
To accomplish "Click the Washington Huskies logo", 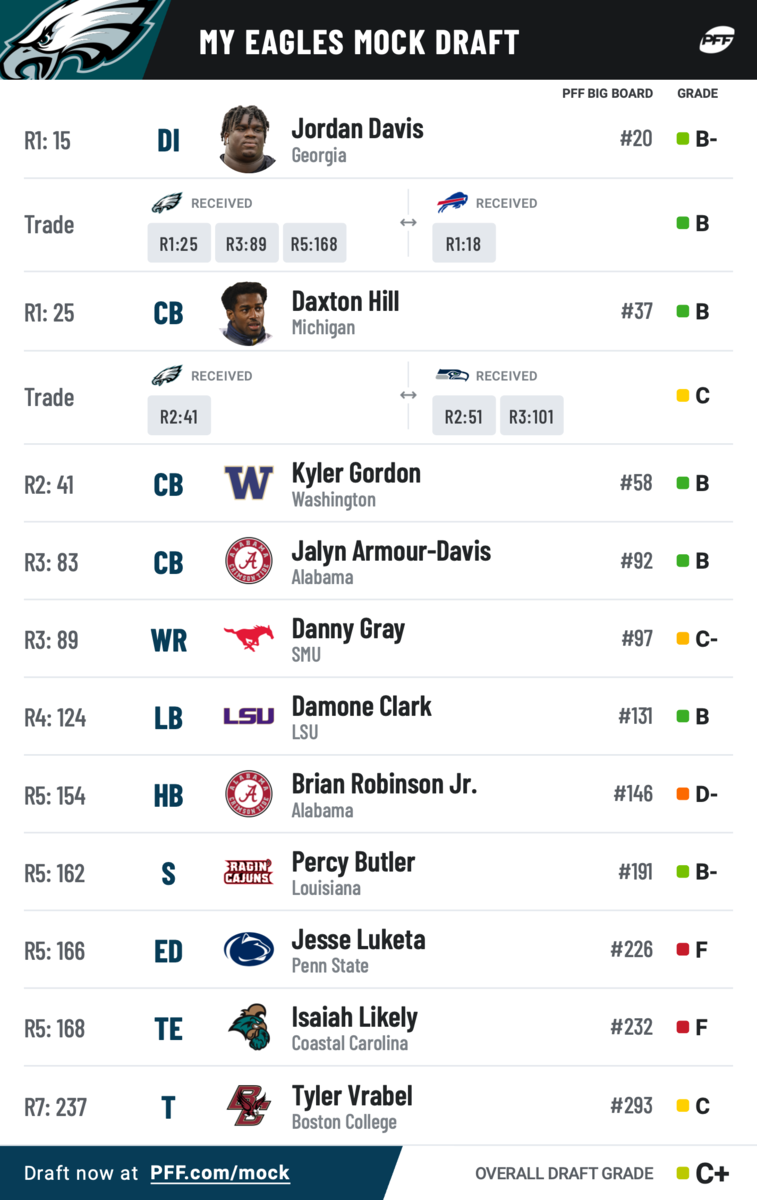I will coord(248,483).
